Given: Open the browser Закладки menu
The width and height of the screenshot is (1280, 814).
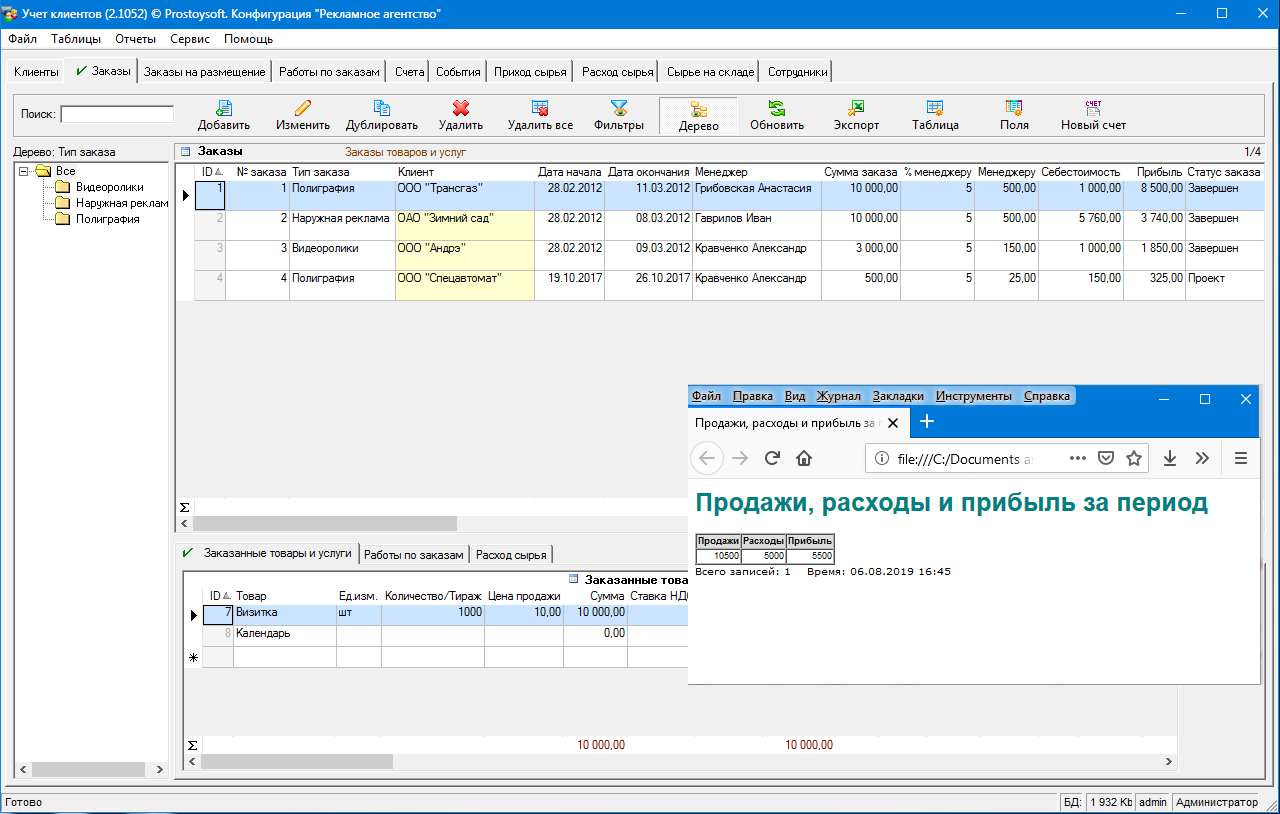Looking at the screenshot, I should click(898, 396).
